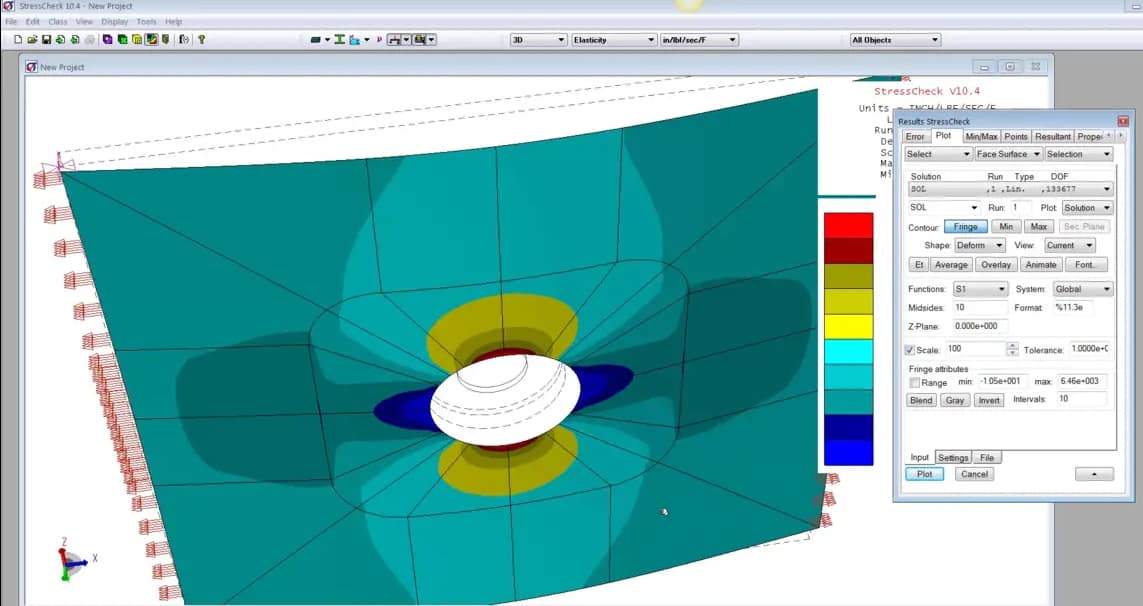Click the Animate button in the Plot panel
The image size is (1143, 606).
(1040, 264)
